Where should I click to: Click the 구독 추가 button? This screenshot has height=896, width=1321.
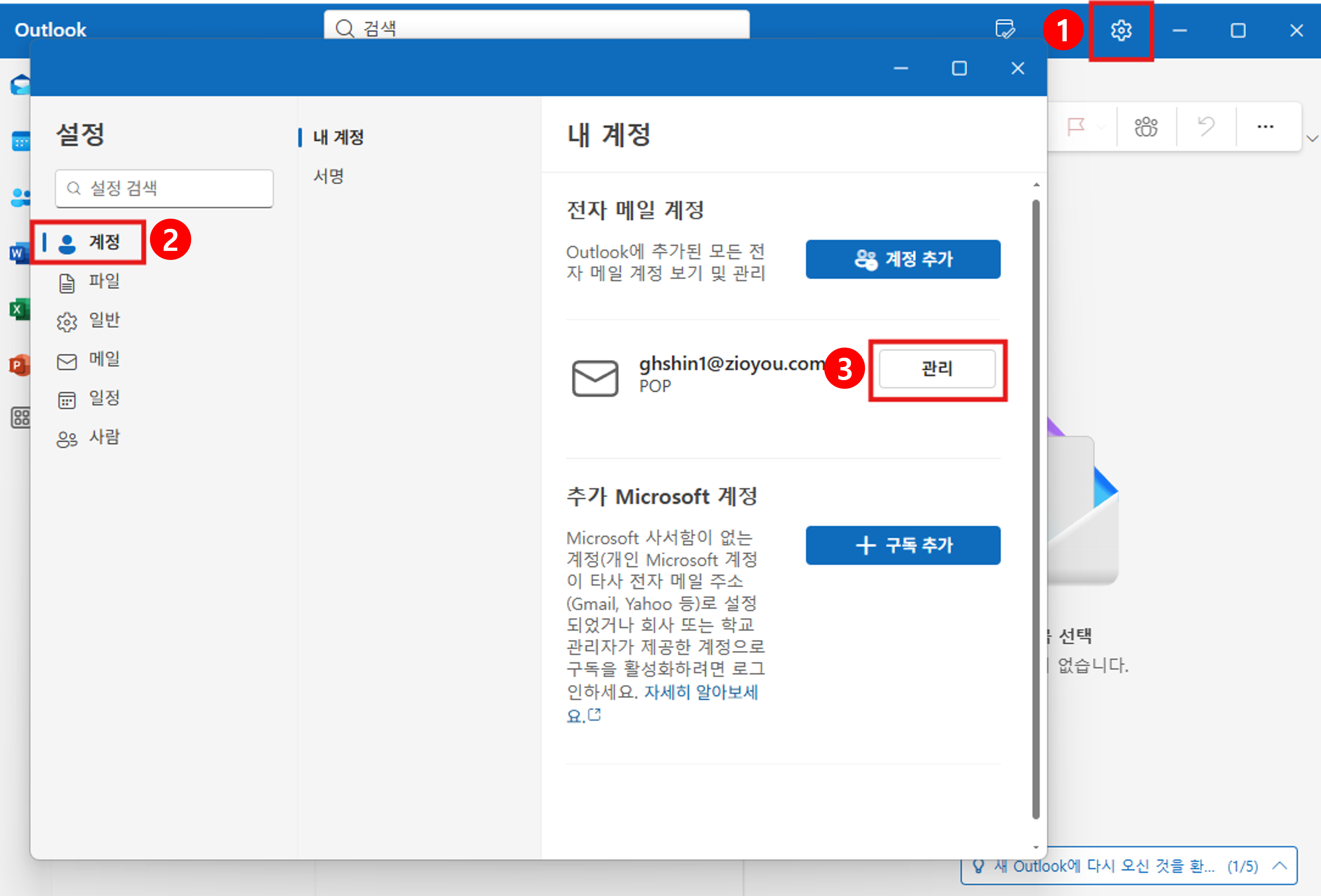coord(903,545)
